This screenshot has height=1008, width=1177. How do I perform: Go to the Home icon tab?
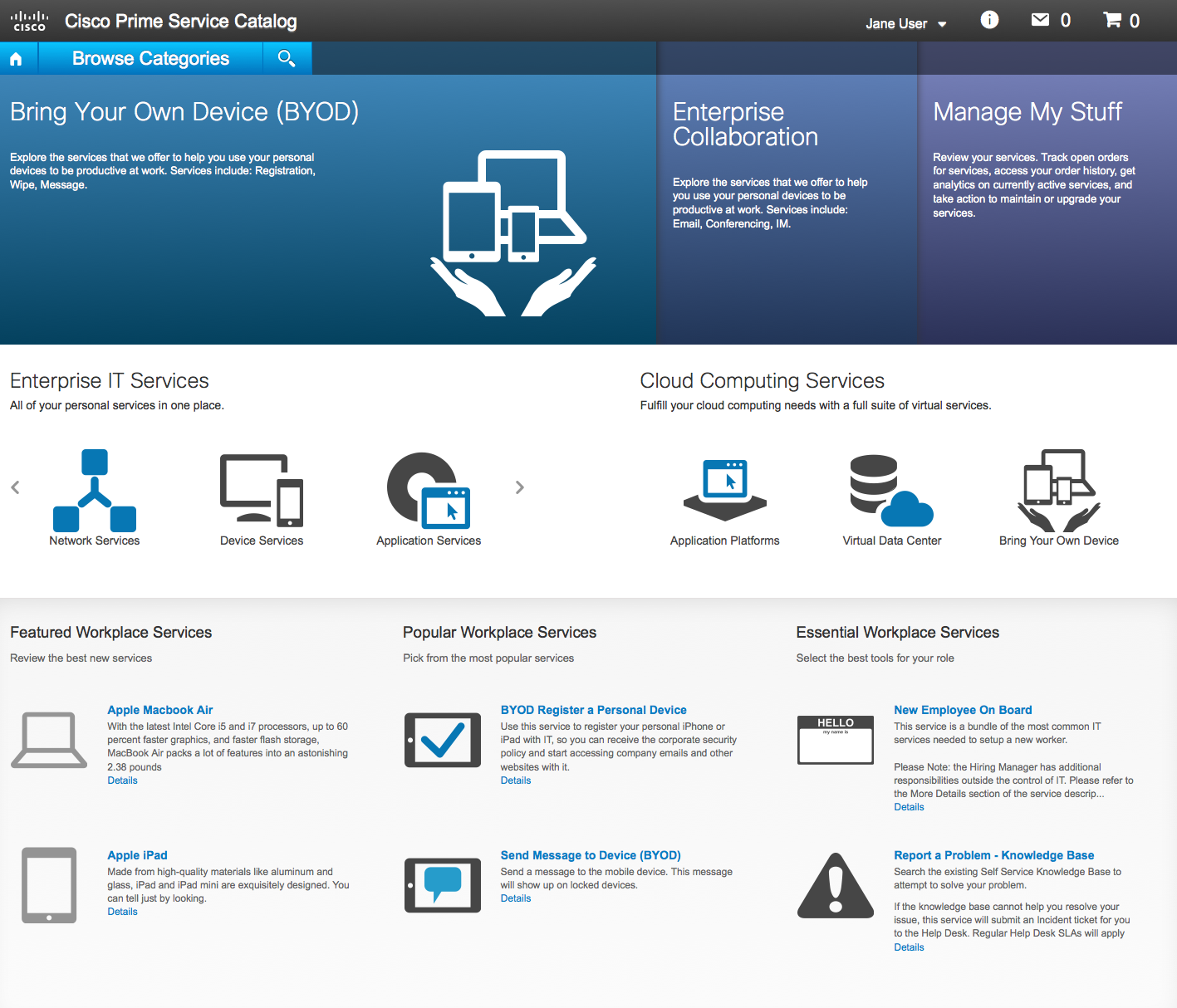pyautogui.click(x=16, y=59)
